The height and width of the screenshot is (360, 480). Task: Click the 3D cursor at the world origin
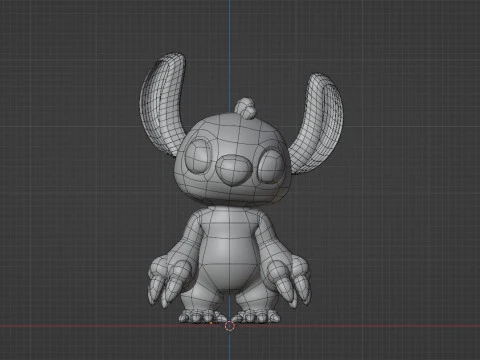click(229, 326)
